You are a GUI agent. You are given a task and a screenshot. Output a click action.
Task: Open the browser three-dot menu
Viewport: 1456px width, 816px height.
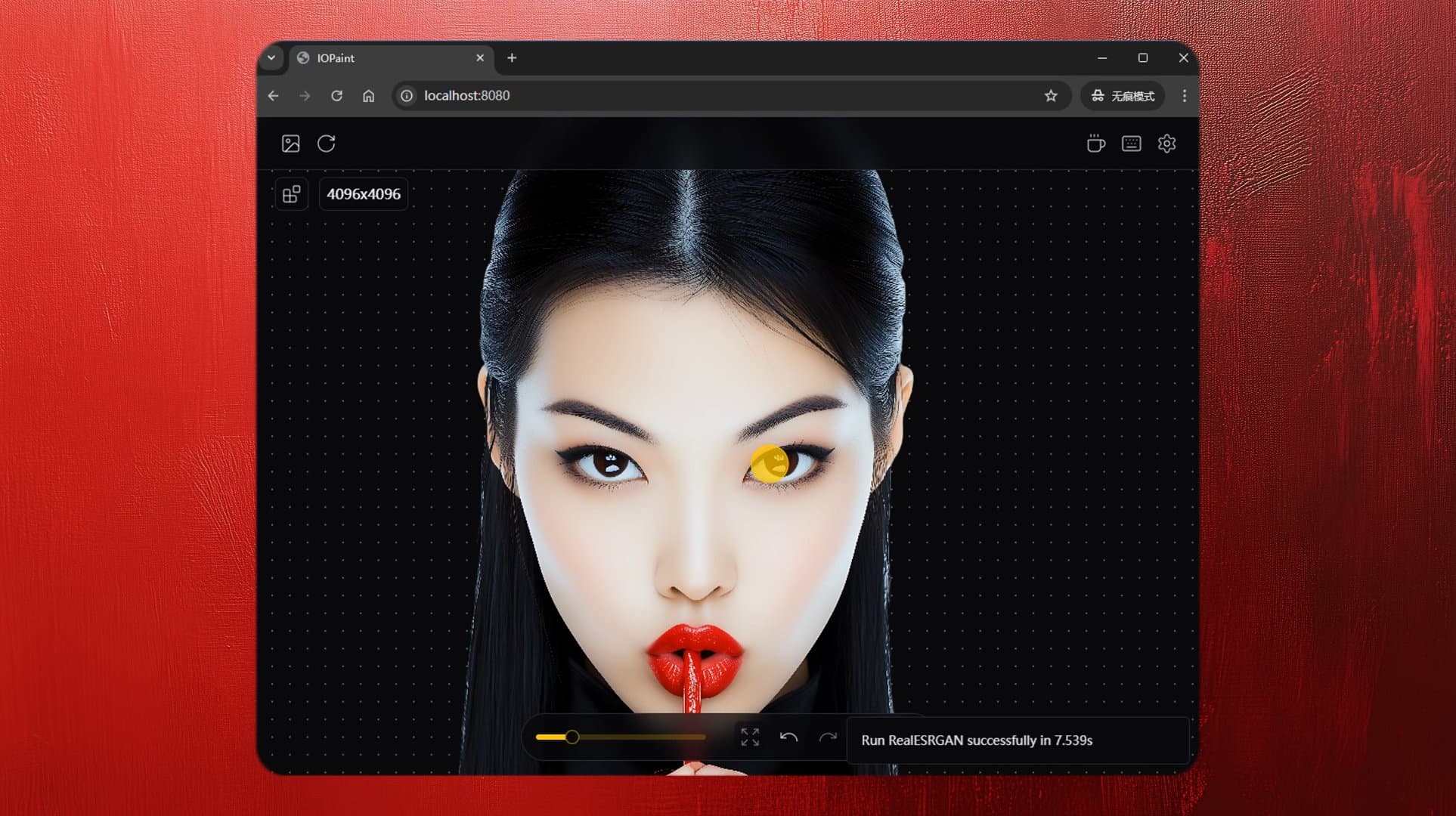pos(1184,96)
